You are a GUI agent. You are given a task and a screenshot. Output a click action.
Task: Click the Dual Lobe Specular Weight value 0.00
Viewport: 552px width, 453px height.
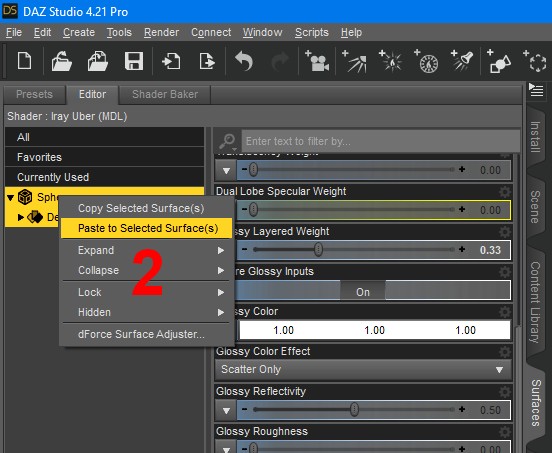coord(490,210)
